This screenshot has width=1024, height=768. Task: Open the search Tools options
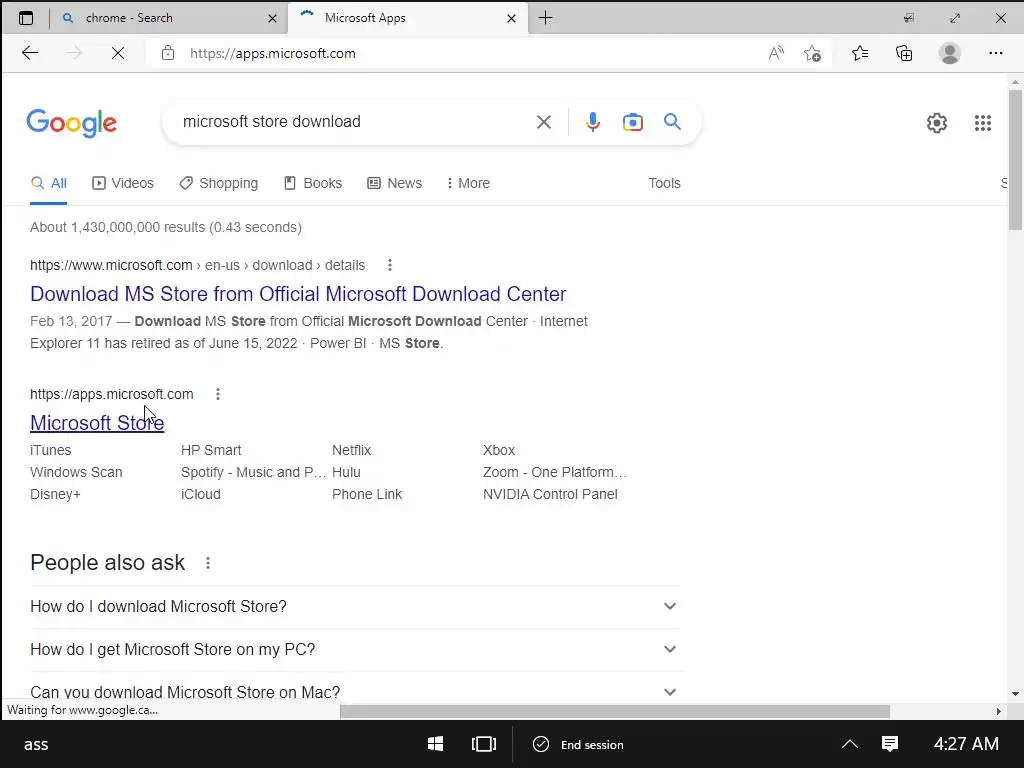(664, 184)
